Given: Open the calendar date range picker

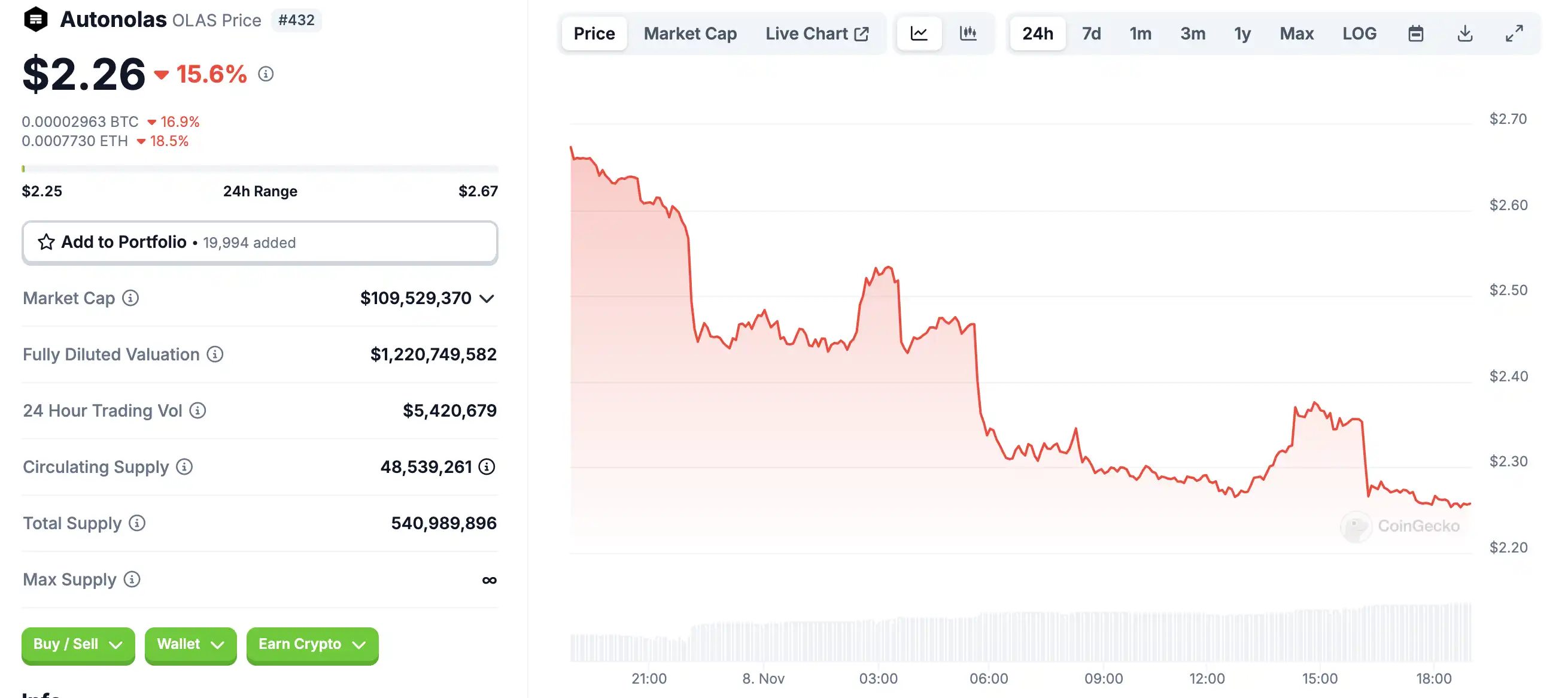Looking at the screenshot, I should (1415, 34).
